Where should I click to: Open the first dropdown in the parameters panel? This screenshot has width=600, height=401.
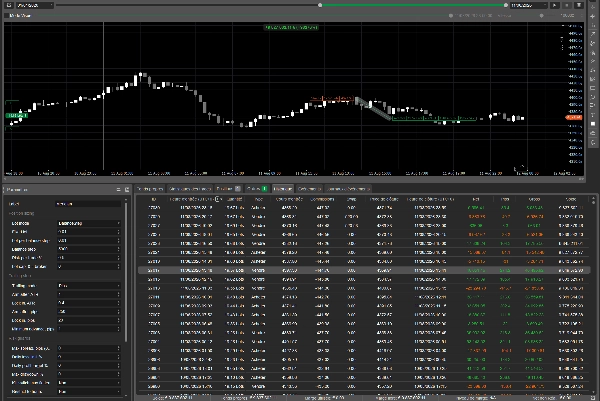pos(88,223)
